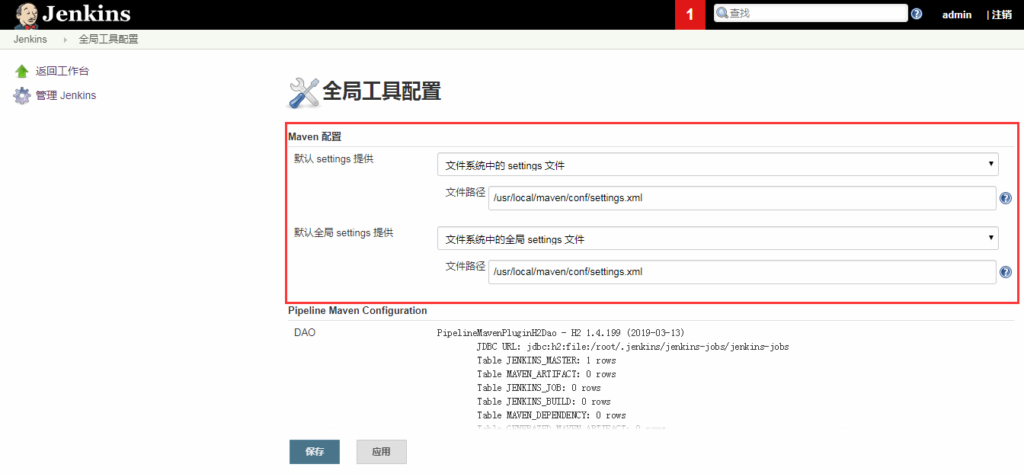Click the search box help icon

[916, 14]
